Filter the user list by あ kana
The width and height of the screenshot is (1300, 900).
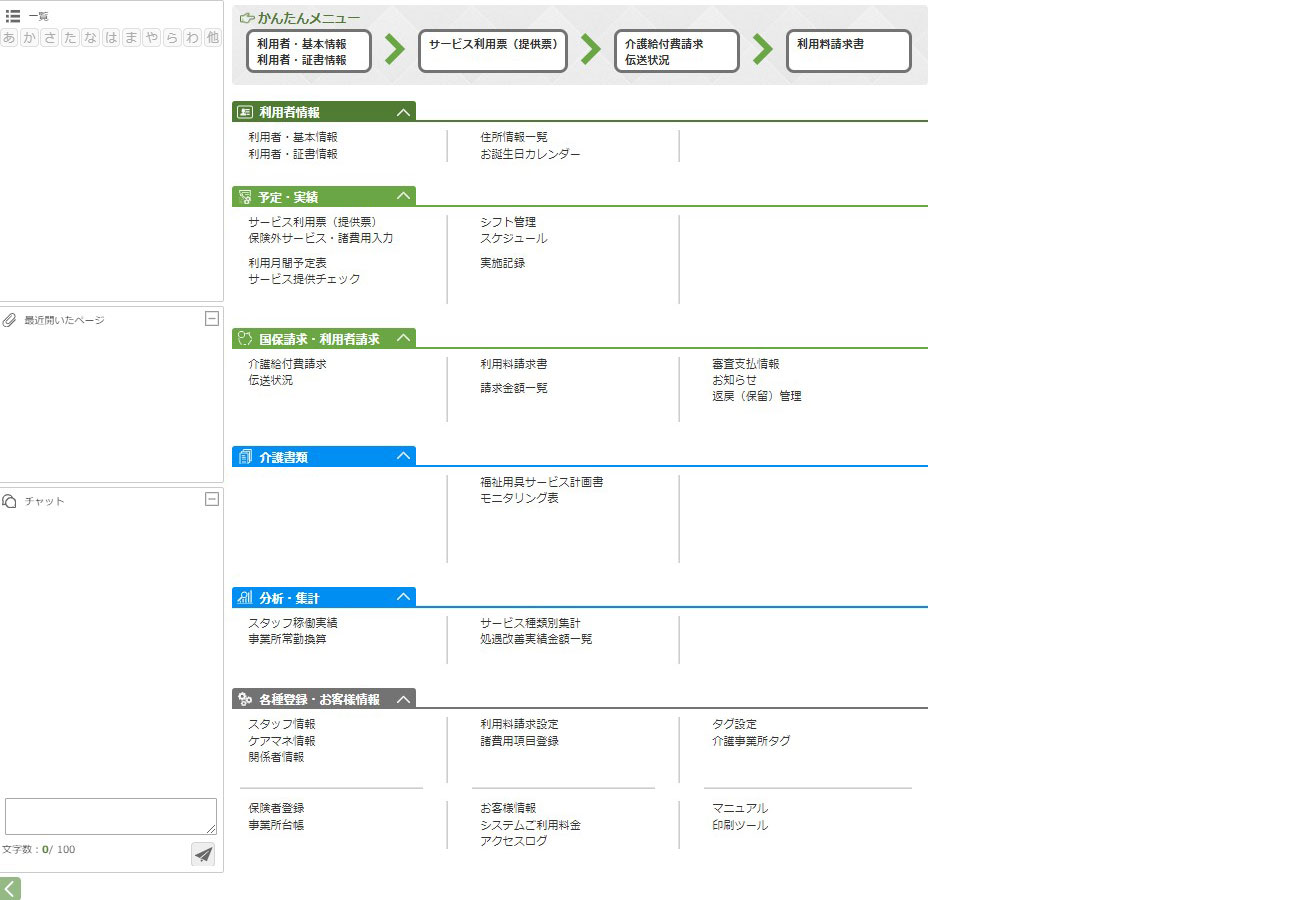10,38
